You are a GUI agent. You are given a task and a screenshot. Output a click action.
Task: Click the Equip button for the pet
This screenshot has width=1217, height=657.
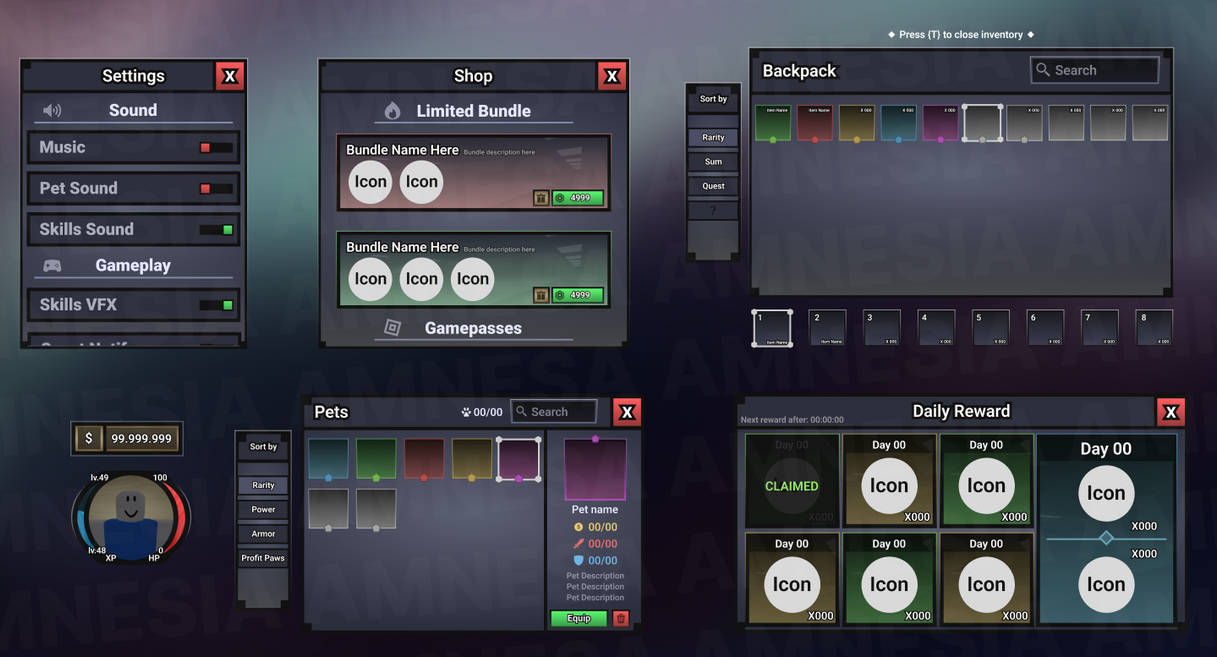pyautogui.click(x=579, y=619)
